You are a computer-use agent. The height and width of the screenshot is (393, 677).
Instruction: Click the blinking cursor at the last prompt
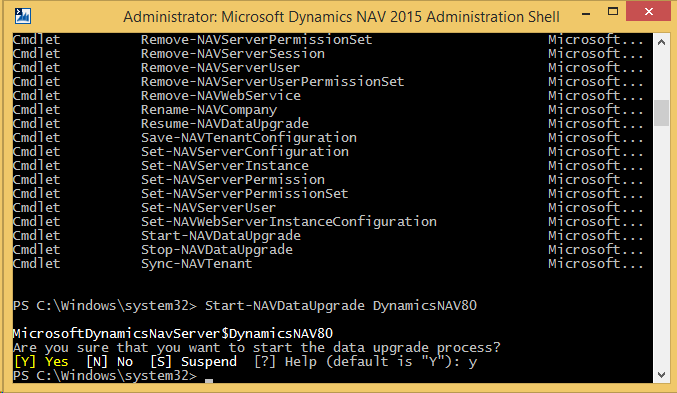pos(209,380)
